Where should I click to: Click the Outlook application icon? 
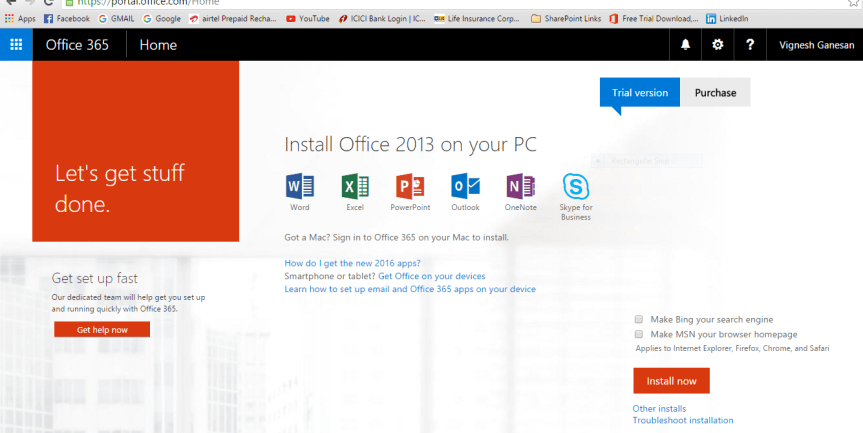(465, 187)
